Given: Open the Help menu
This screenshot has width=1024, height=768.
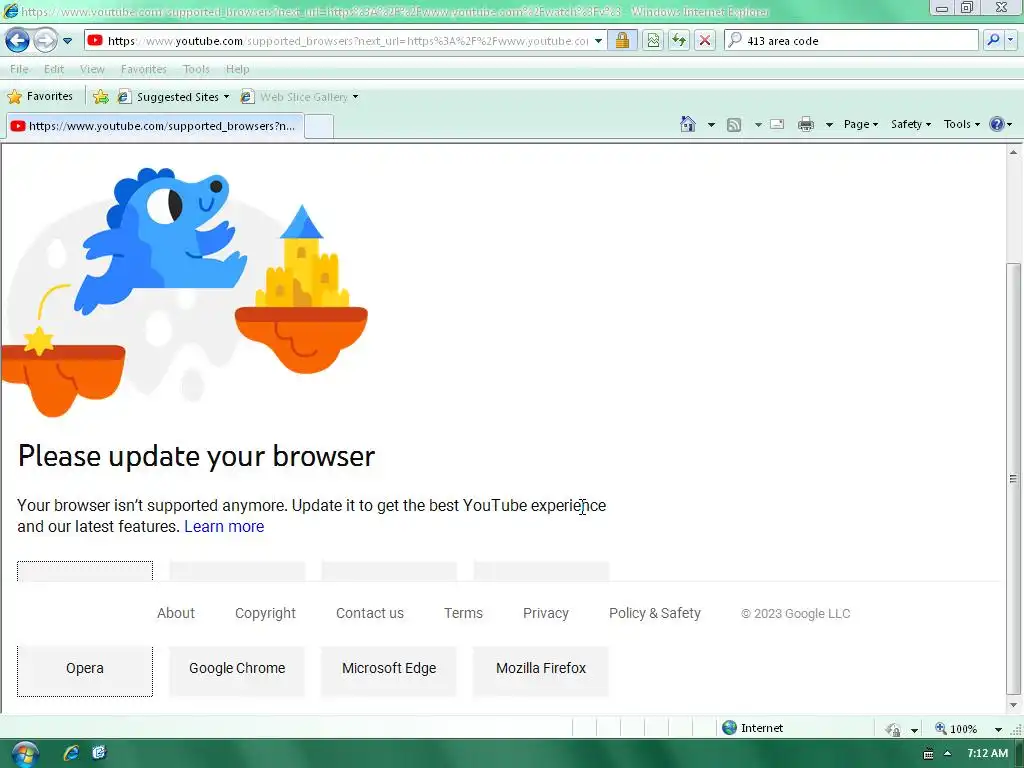Looking at the screenshot, I should click(x=237, y=69).
